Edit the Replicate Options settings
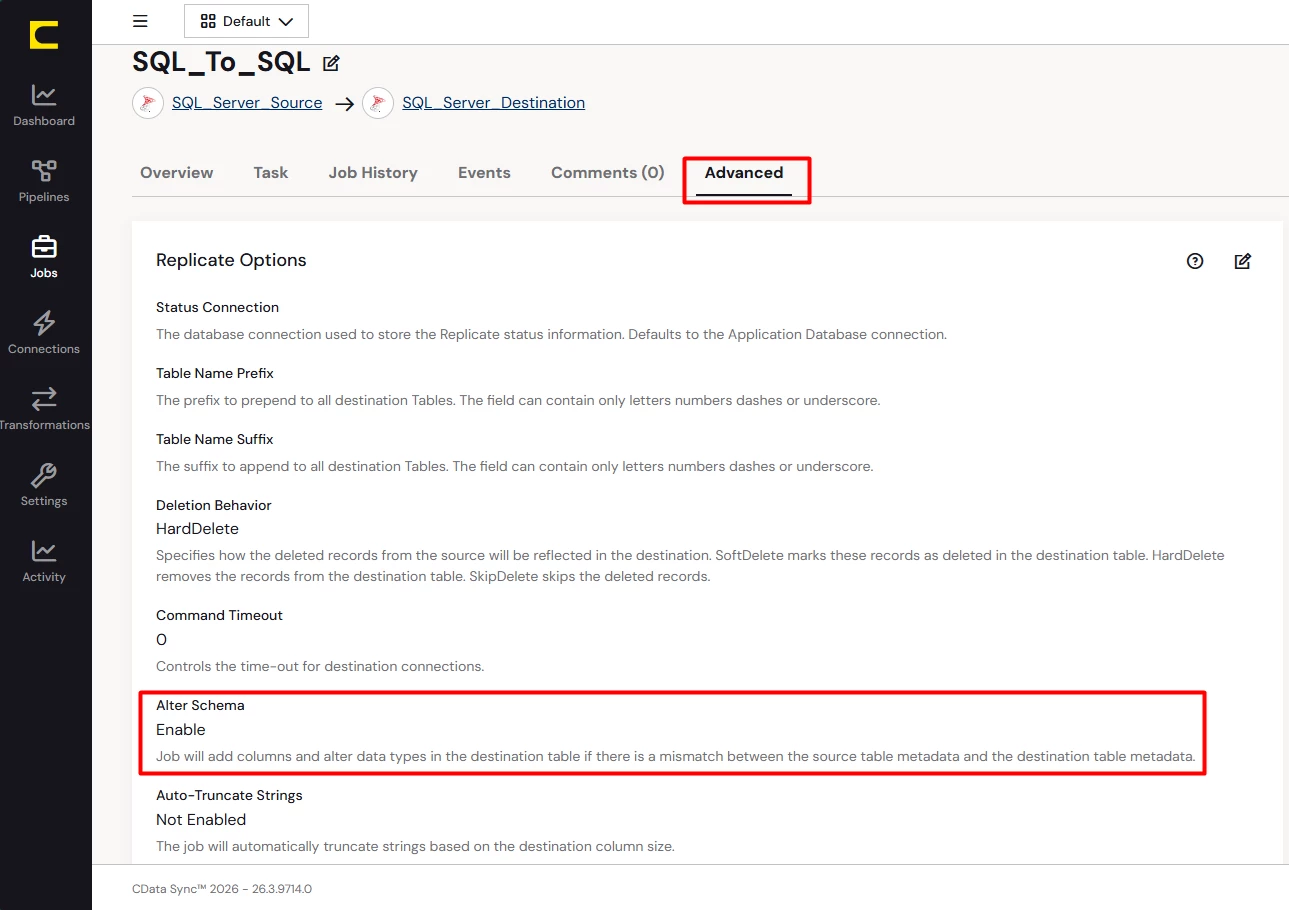 click(1243, 261)
